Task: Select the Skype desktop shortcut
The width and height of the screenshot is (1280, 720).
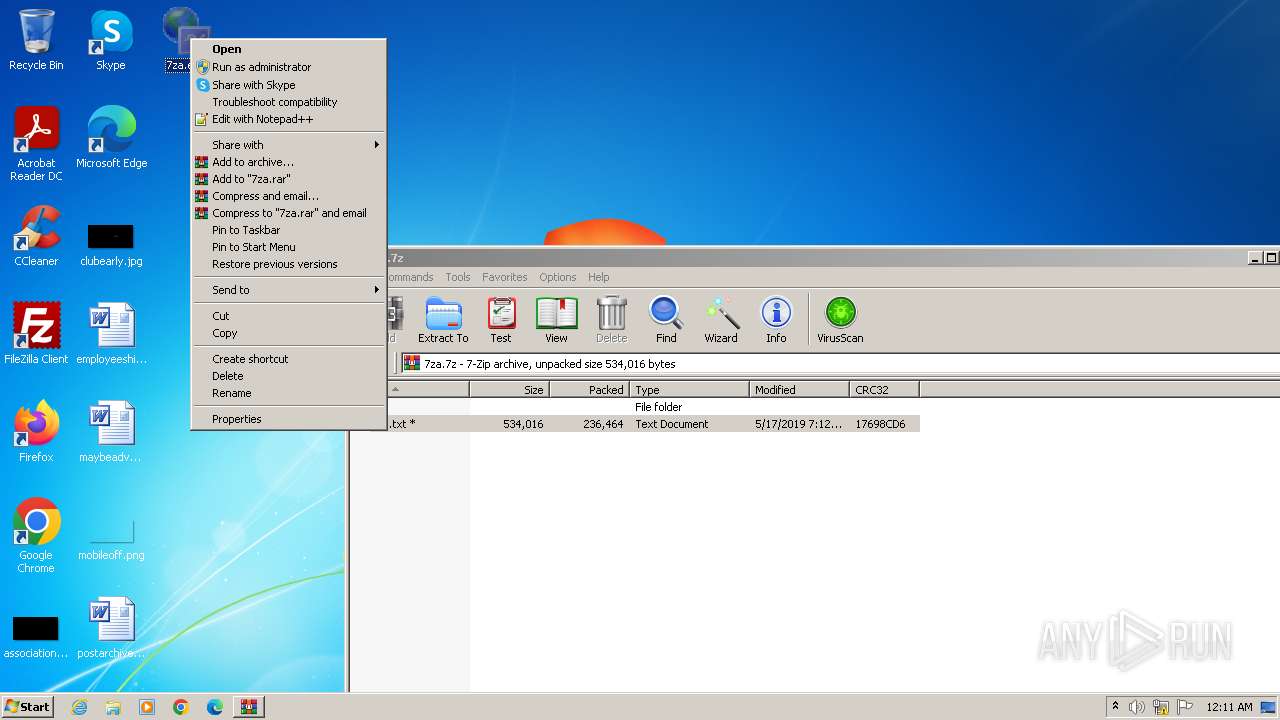Action: [x=111, y=40]
